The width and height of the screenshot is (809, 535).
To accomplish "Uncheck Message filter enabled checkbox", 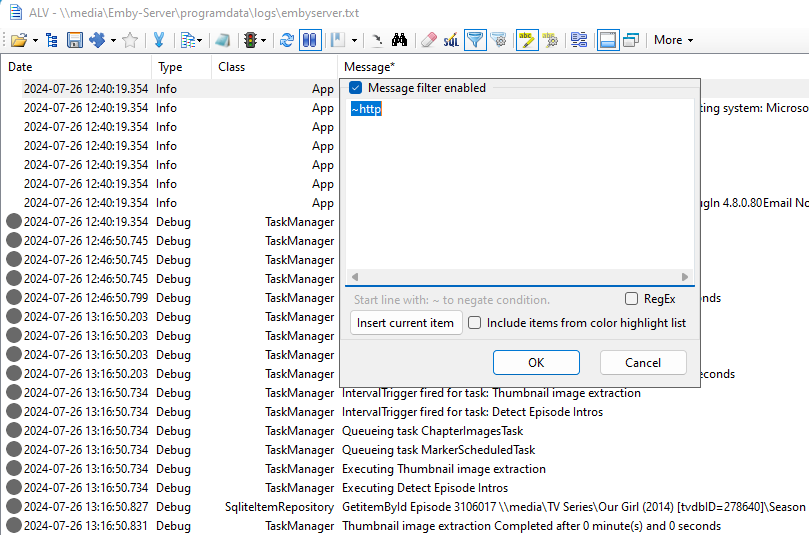I will [355, 88].
